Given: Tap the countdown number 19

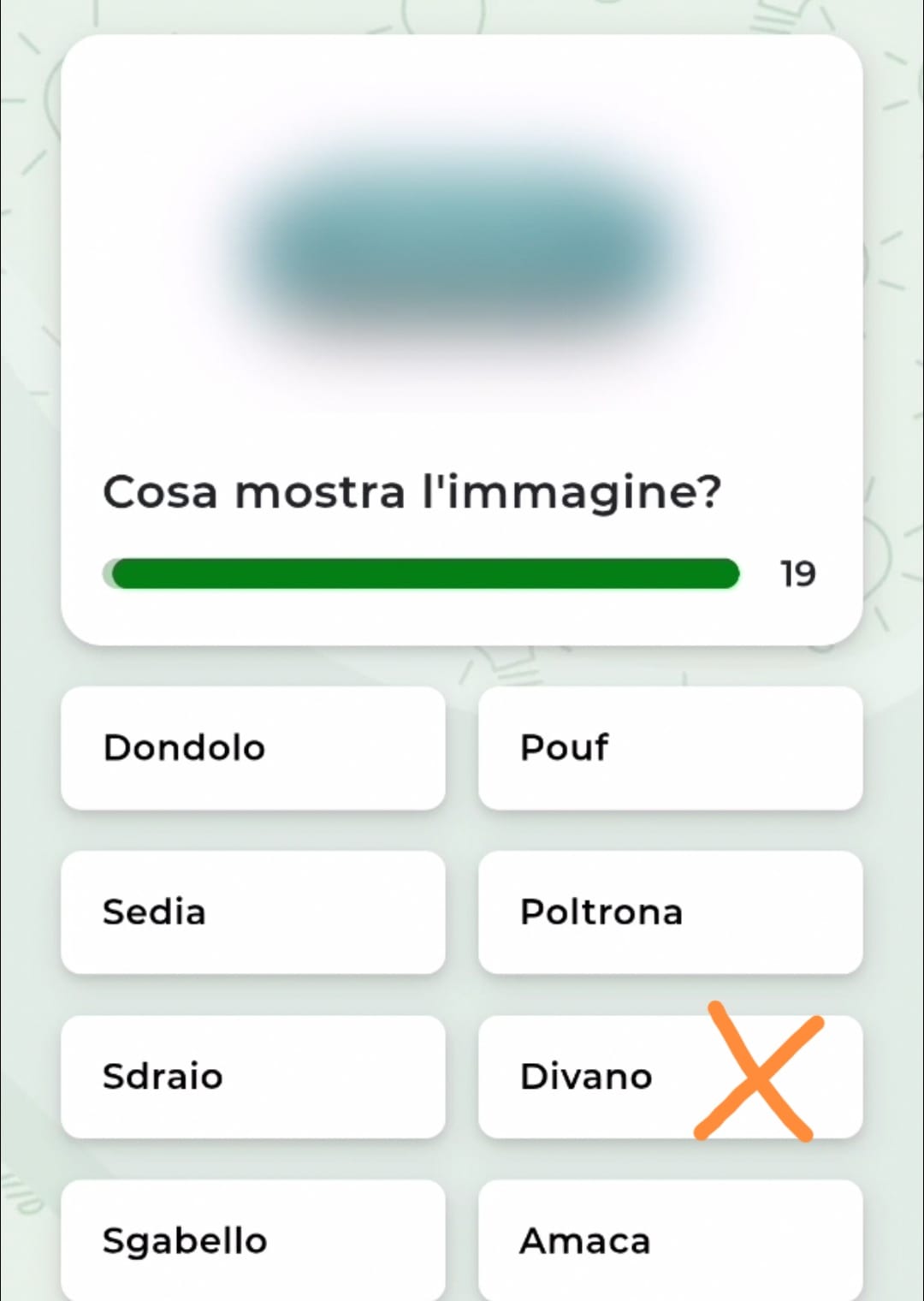Looking at the screenshot, I should [797, 574].
